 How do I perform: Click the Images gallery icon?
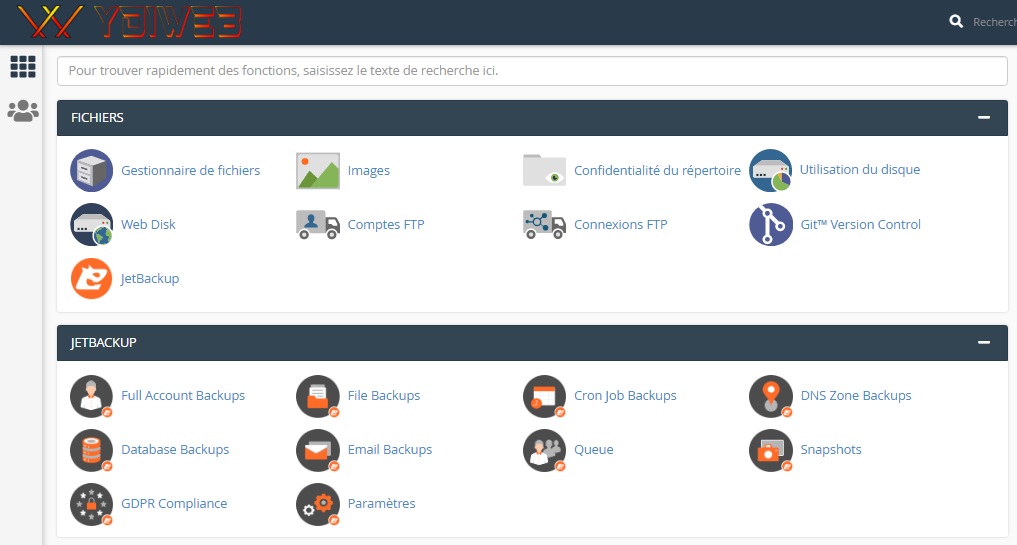318,170
